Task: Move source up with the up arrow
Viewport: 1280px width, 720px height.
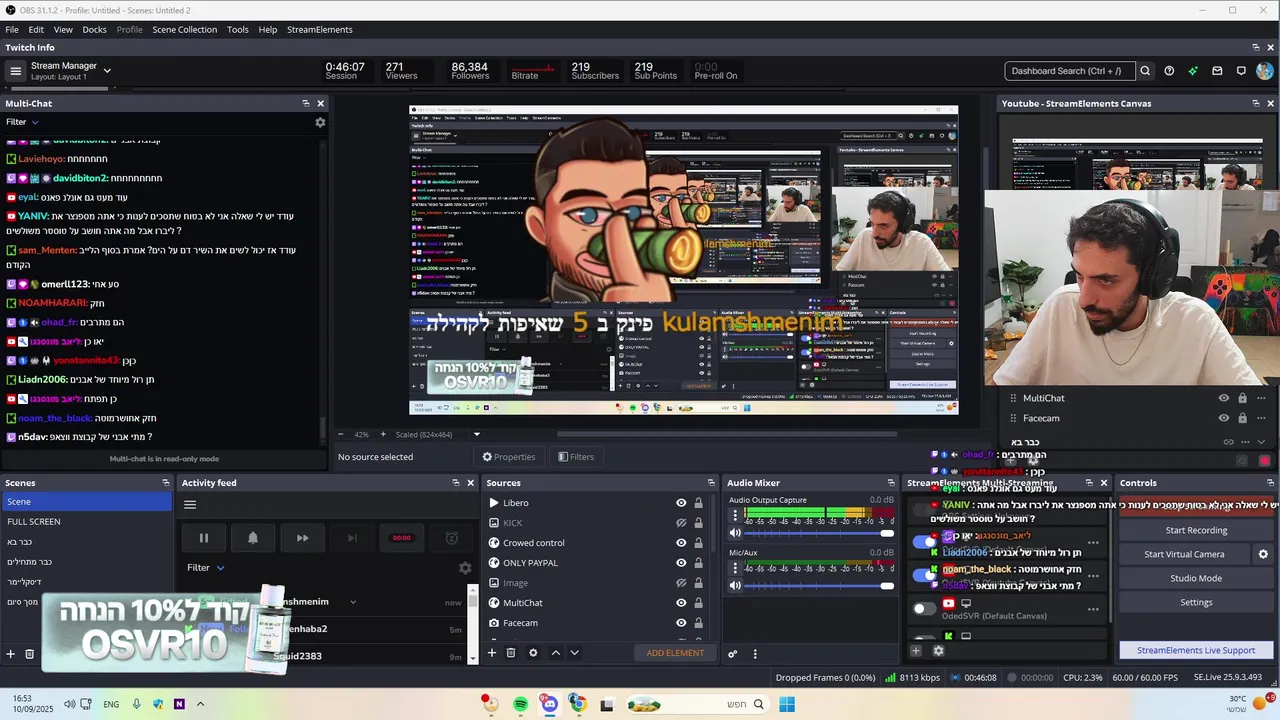Action: pyautogui.click(x=556, y=653)
